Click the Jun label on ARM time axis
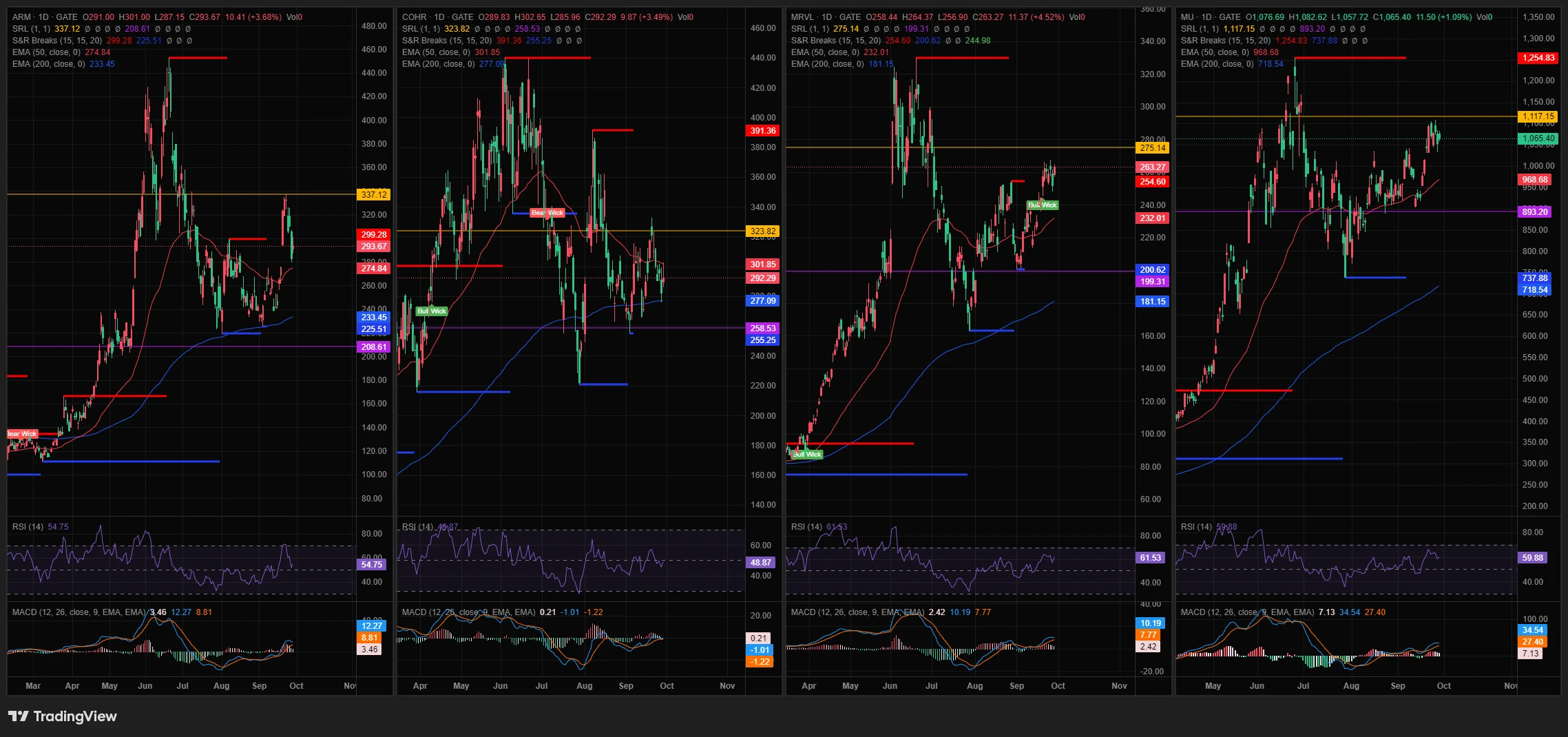 coord(145,686)
